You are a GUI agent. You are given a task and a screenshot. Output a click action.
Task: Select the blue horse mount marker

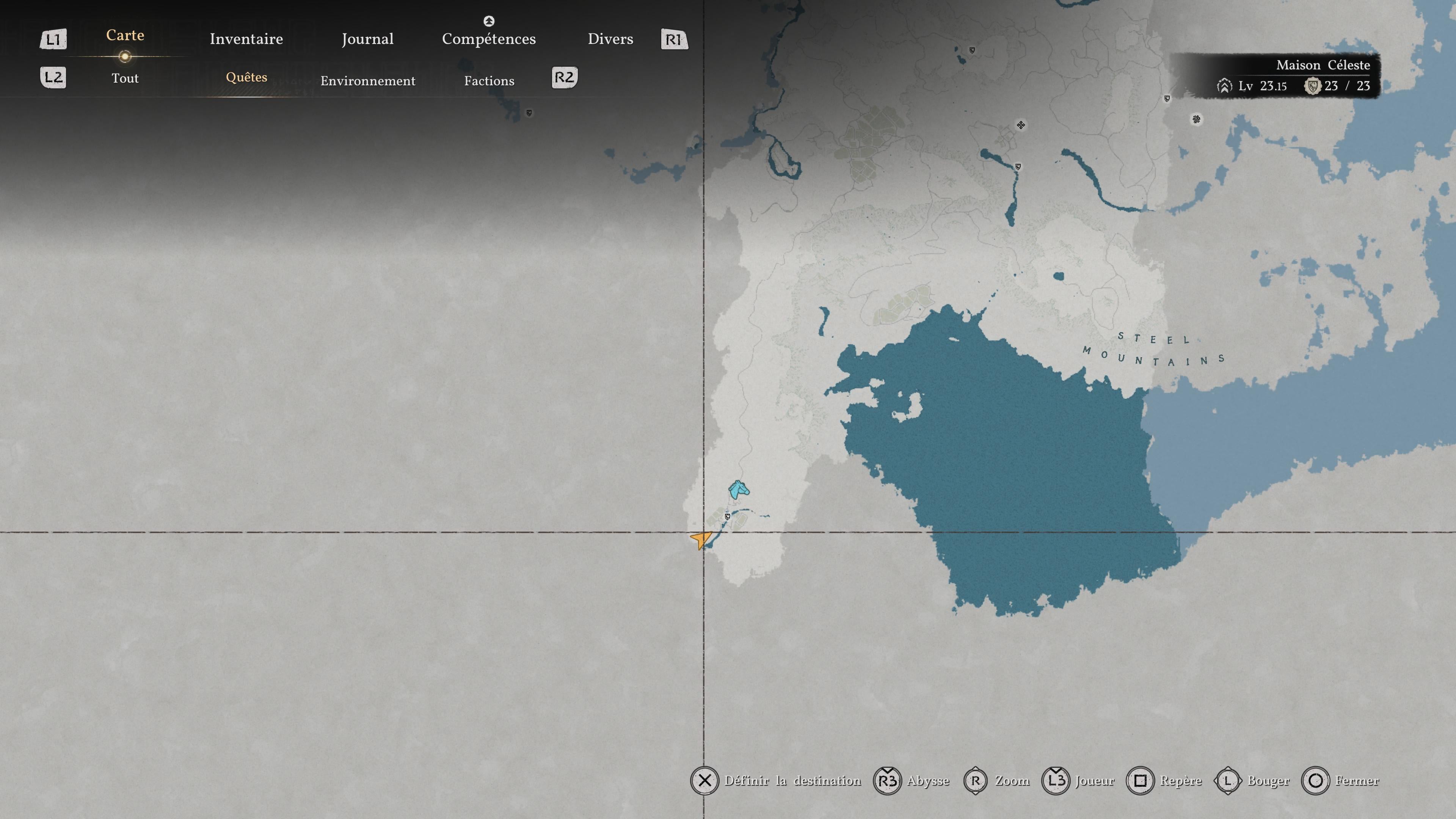point(739,490)
